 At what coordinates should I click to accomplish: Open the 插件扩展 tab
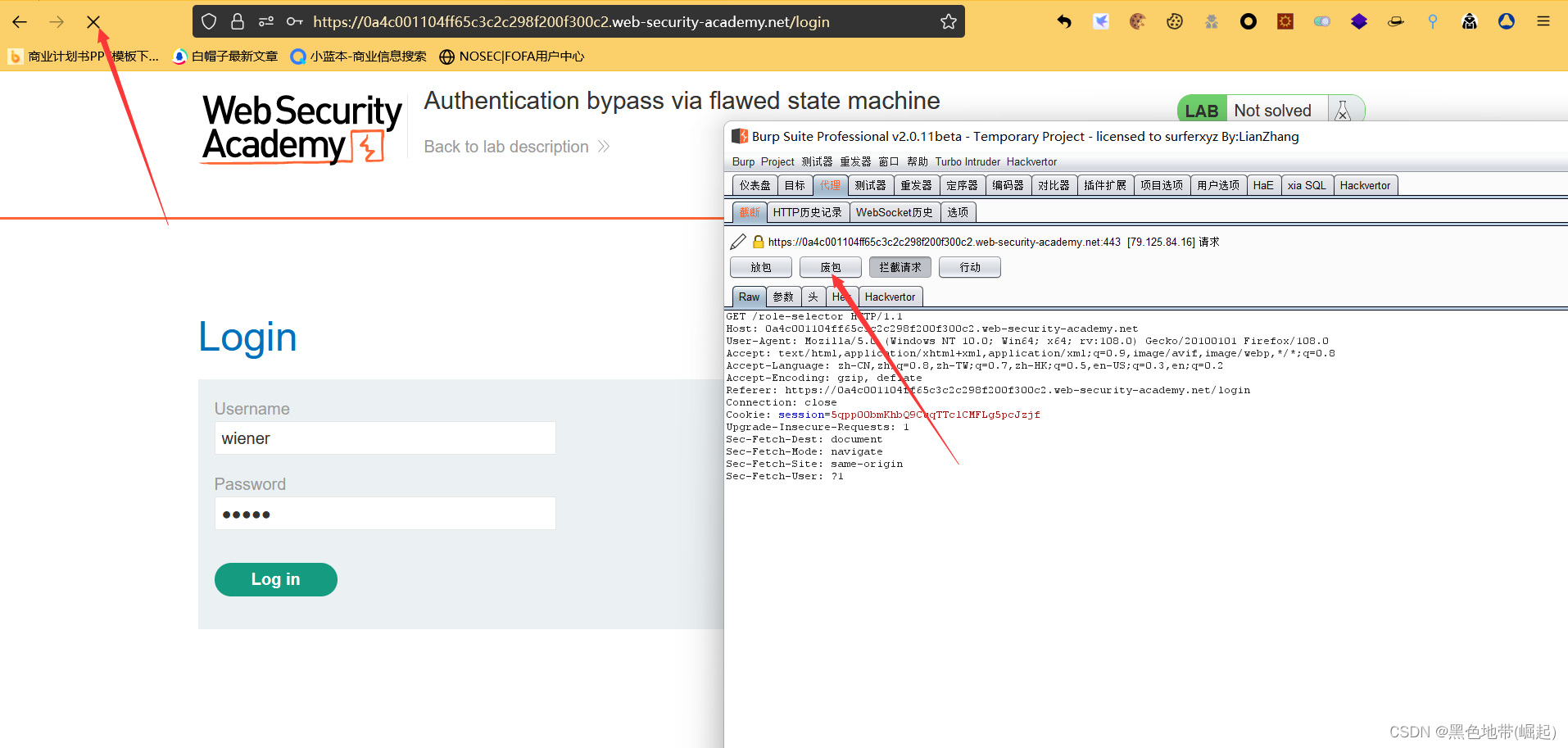pyautogui.click(x=1105, y=185)
